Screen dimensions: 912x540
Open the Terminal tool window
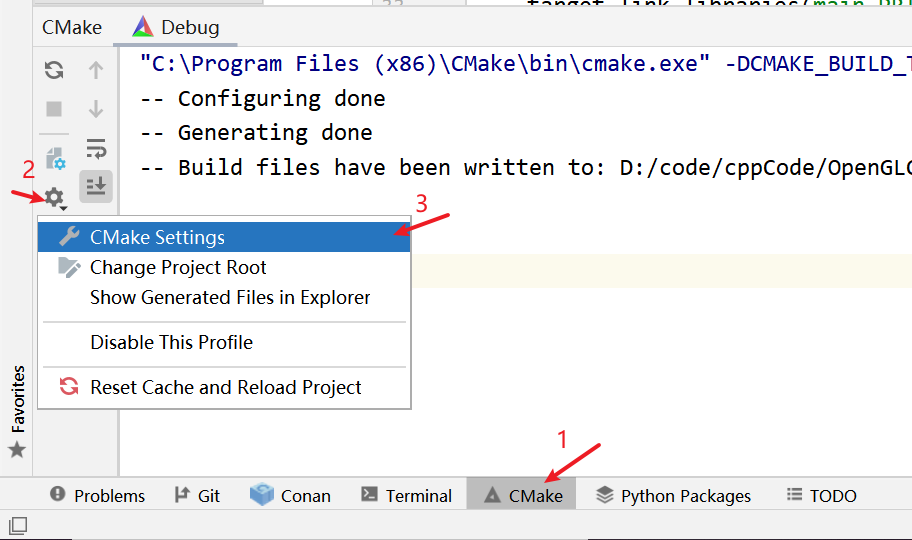(x=406, y=496)
